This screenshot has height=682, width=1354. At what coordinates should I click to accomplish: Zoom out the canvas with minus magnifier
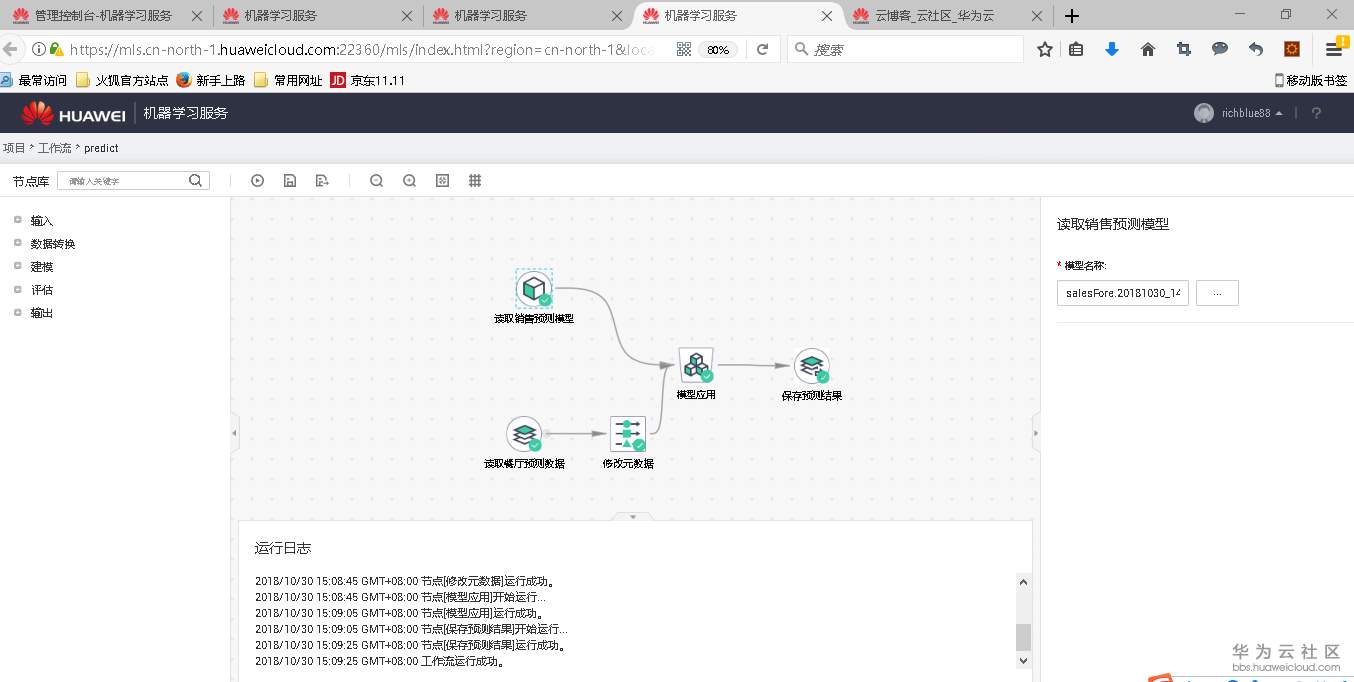376,181
